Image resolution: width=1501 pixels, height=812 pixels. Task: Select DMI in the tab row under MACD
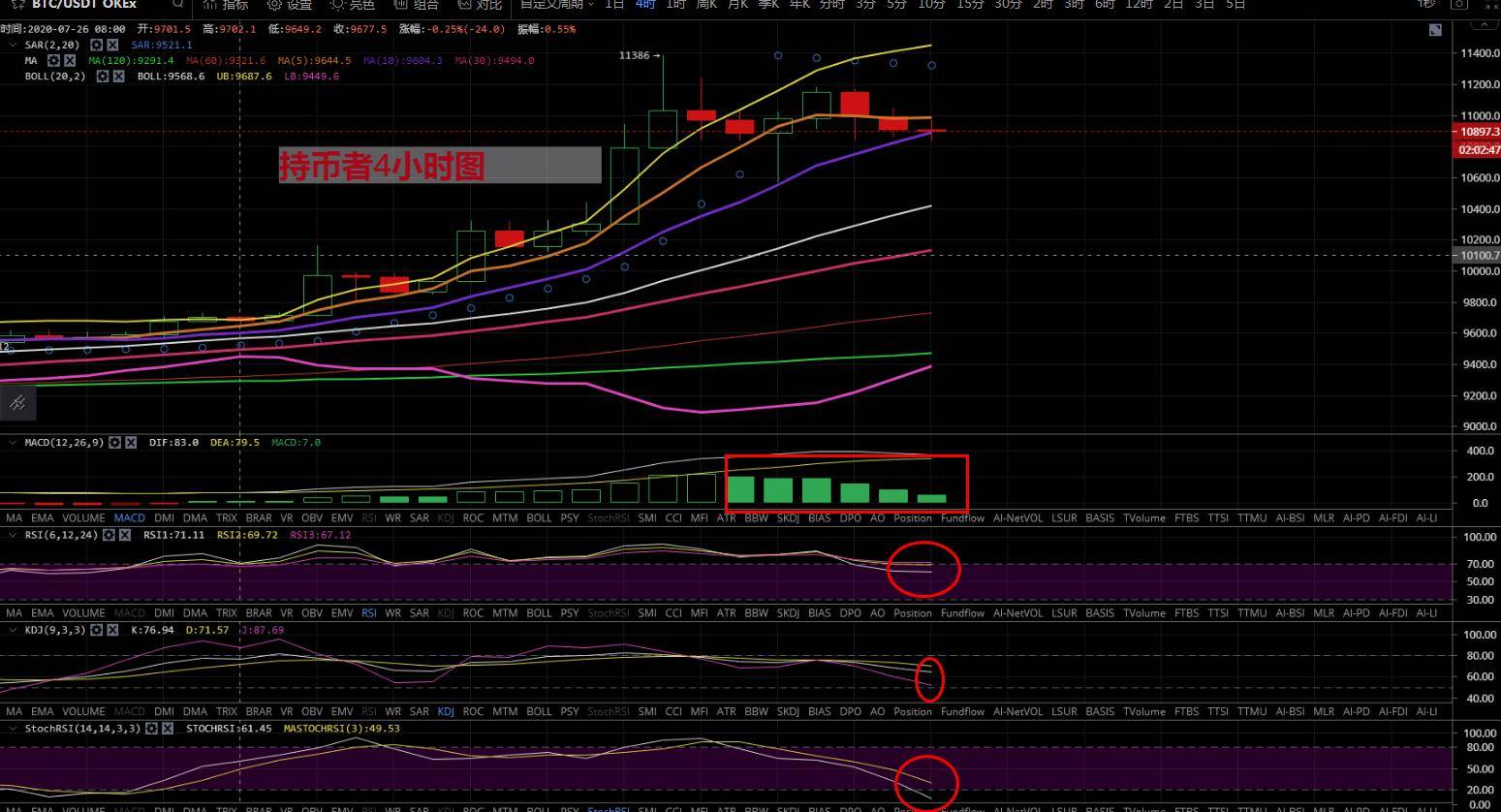164,518
